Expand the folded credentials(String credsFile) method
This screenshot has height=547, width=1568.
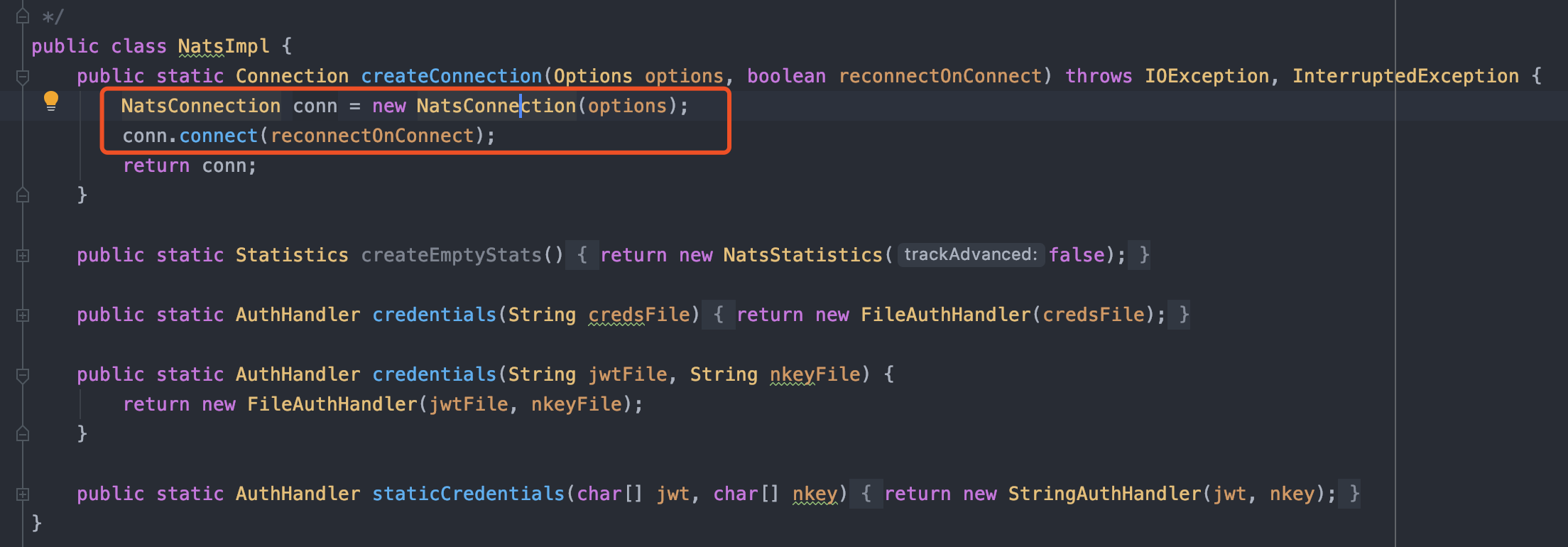[x=23, y=315]
